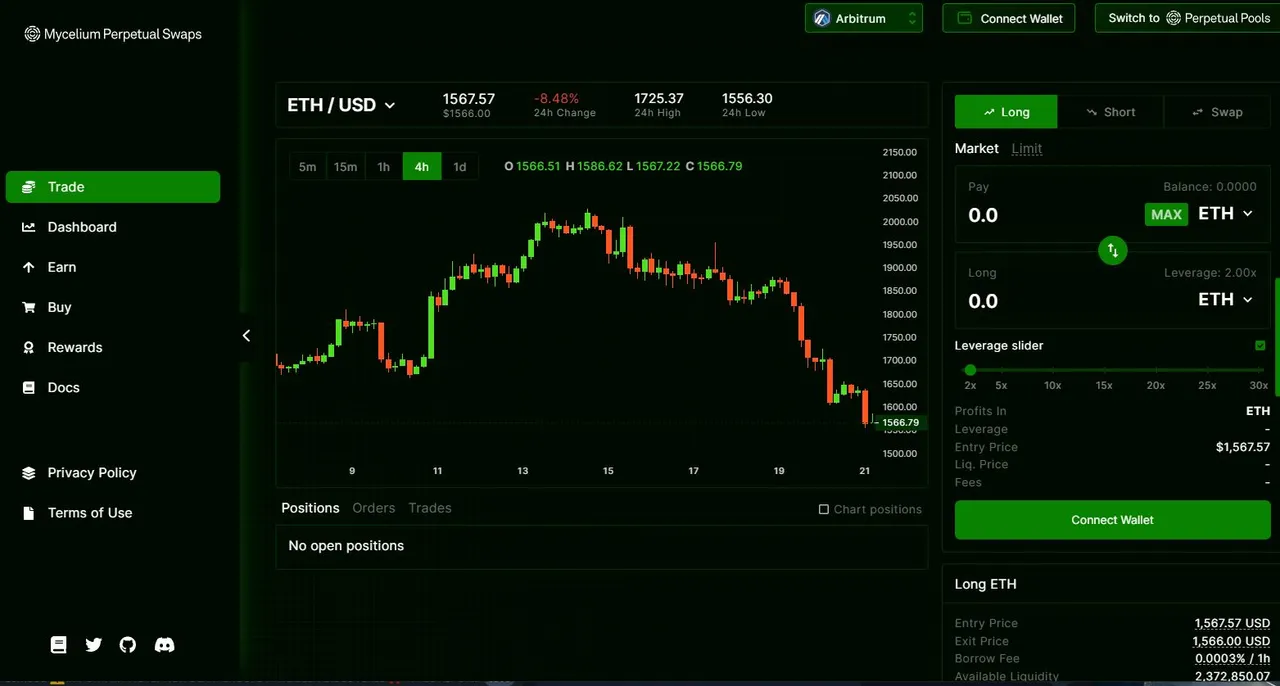Click the No open positions message

click(346, 546)
